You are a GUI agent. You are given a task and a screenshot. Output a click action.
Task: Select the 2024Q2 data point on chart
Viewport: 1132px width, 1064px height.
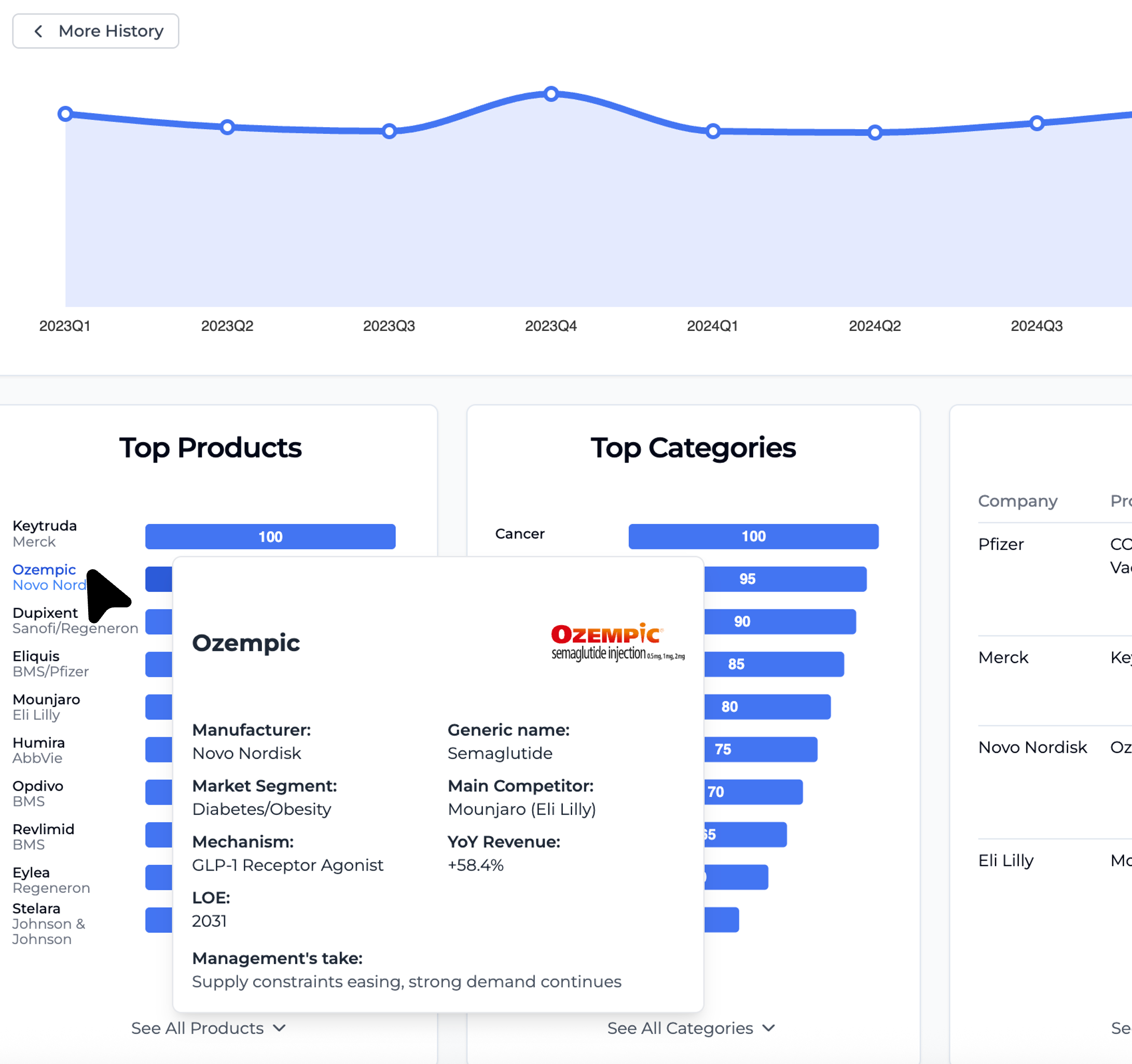point(875,132)
